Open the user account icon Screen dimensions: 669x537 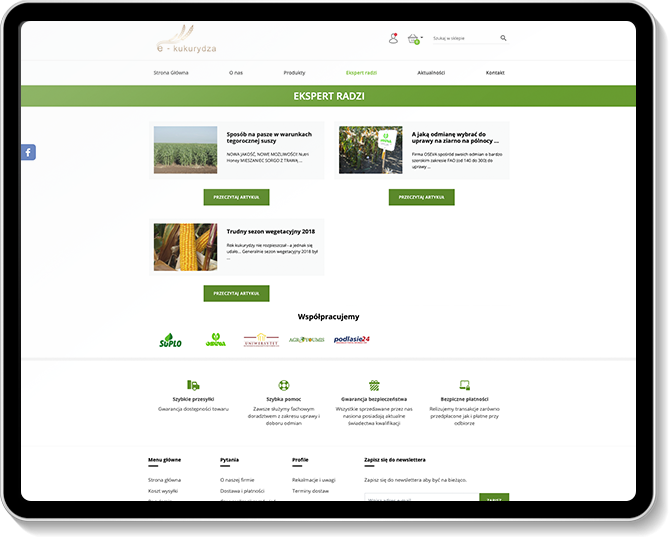click(393, 39)
